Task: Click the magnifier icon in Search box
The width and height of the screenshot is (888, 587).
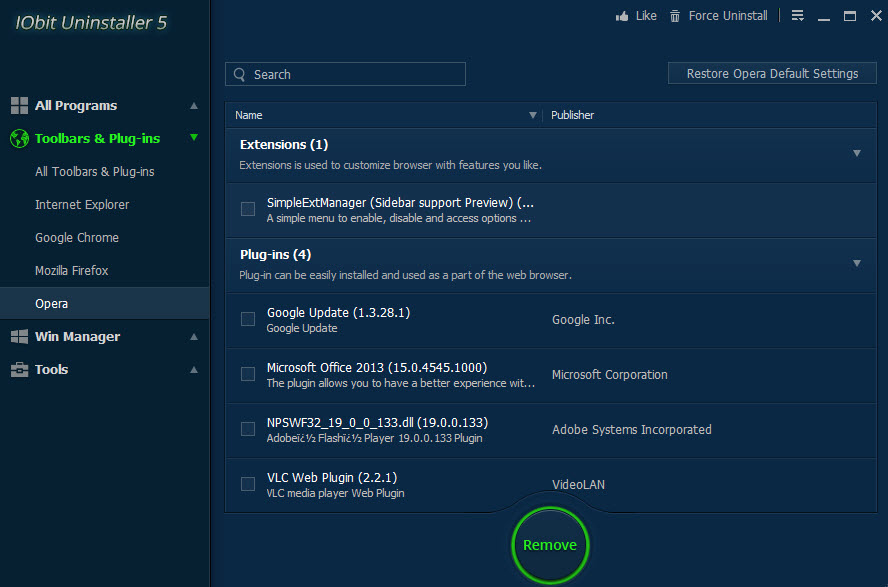Action: 240,74
